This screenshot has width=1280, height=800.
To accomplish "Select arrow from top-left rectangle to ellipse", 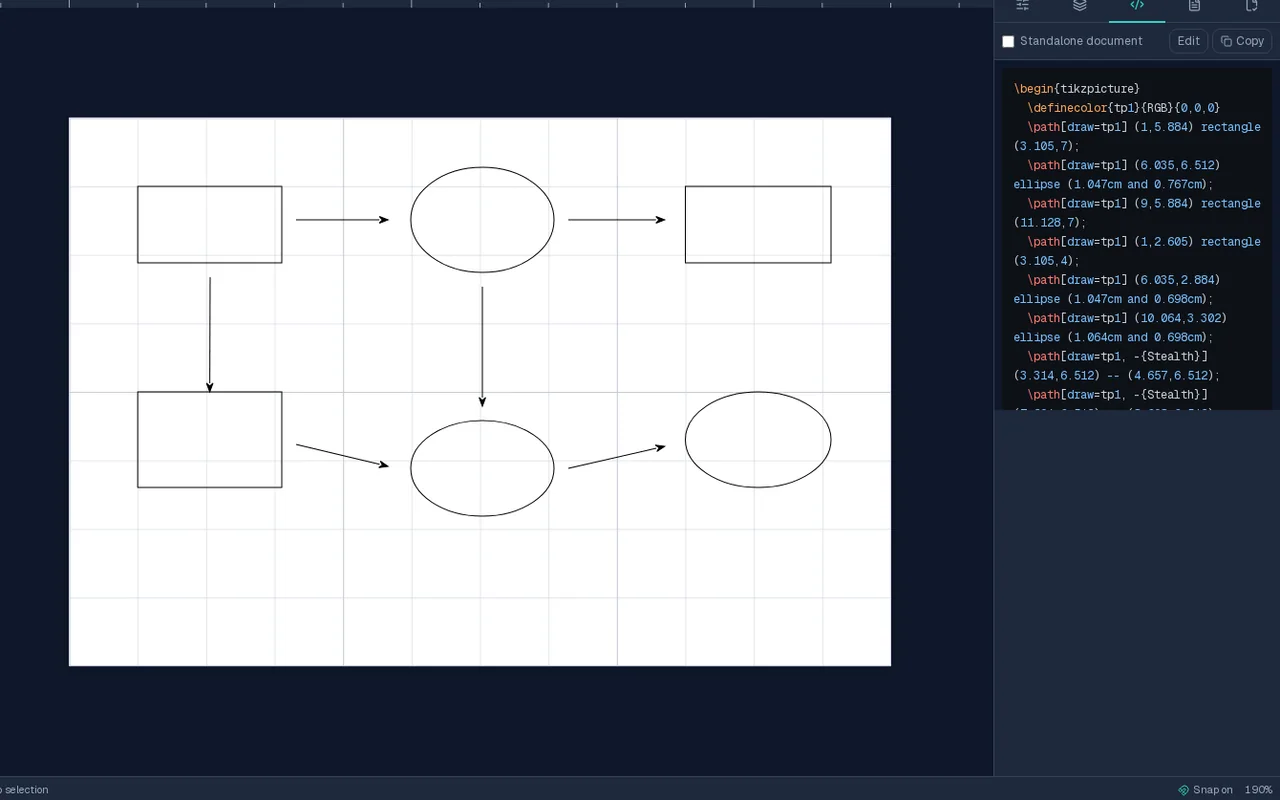I will [x=342, y=220].
